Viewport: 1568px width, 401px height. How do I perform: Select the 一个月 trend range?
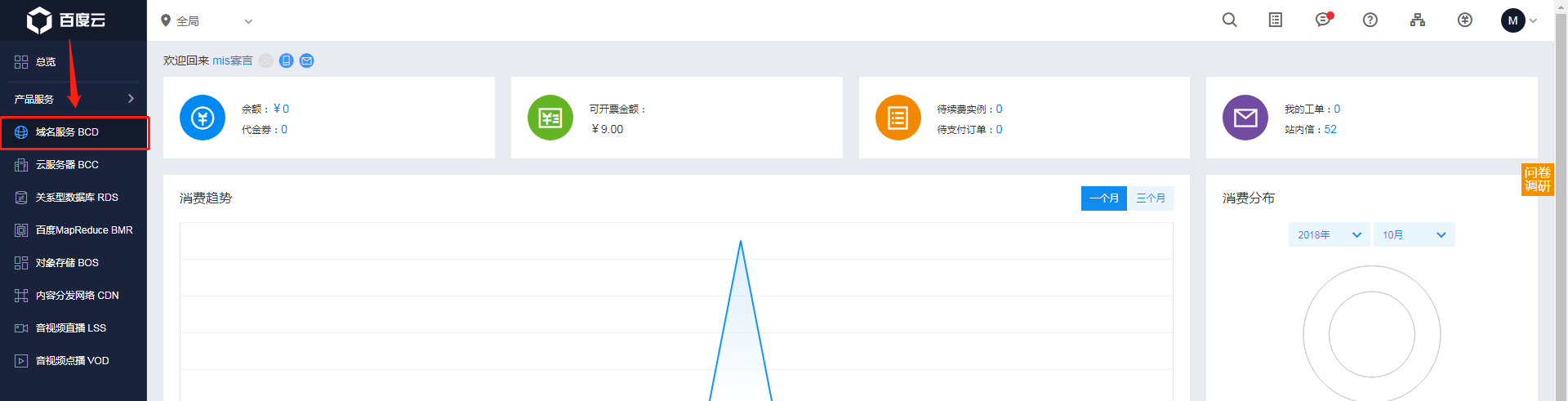[x=1104, y=198]
